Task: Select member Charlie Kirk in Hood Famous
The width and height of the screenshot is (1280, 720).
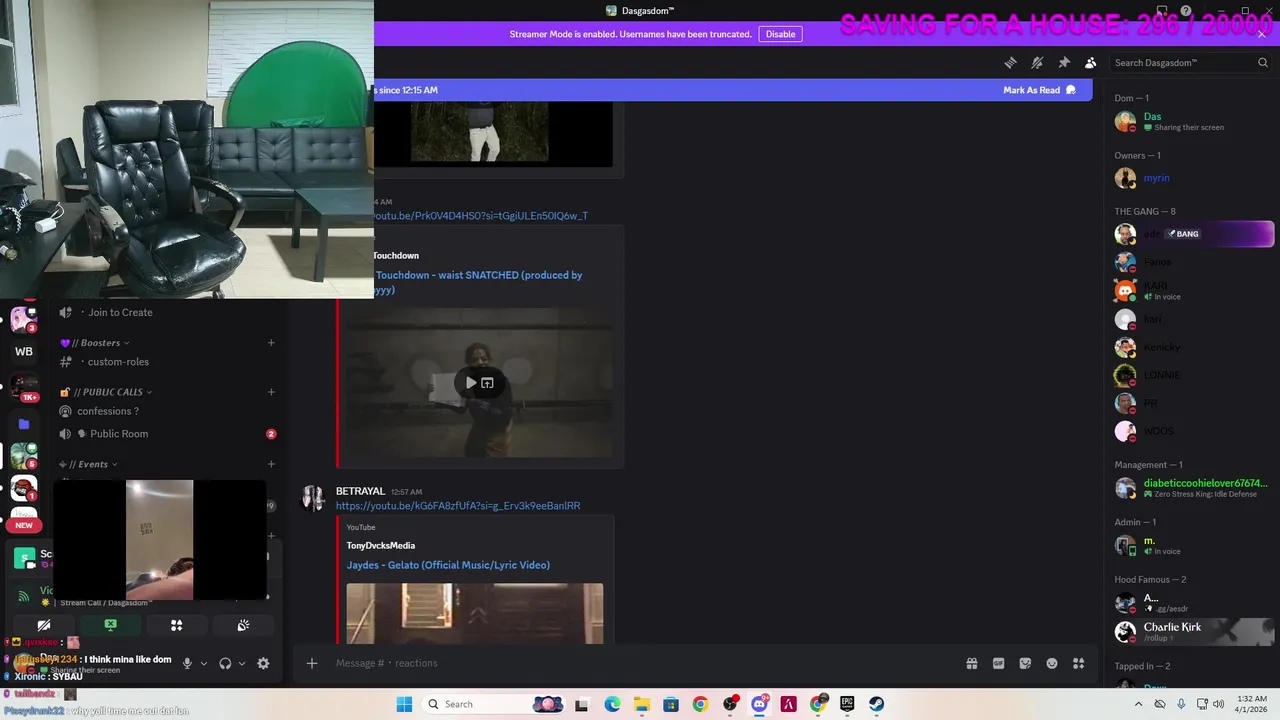Action: [x=1193, y=631]
